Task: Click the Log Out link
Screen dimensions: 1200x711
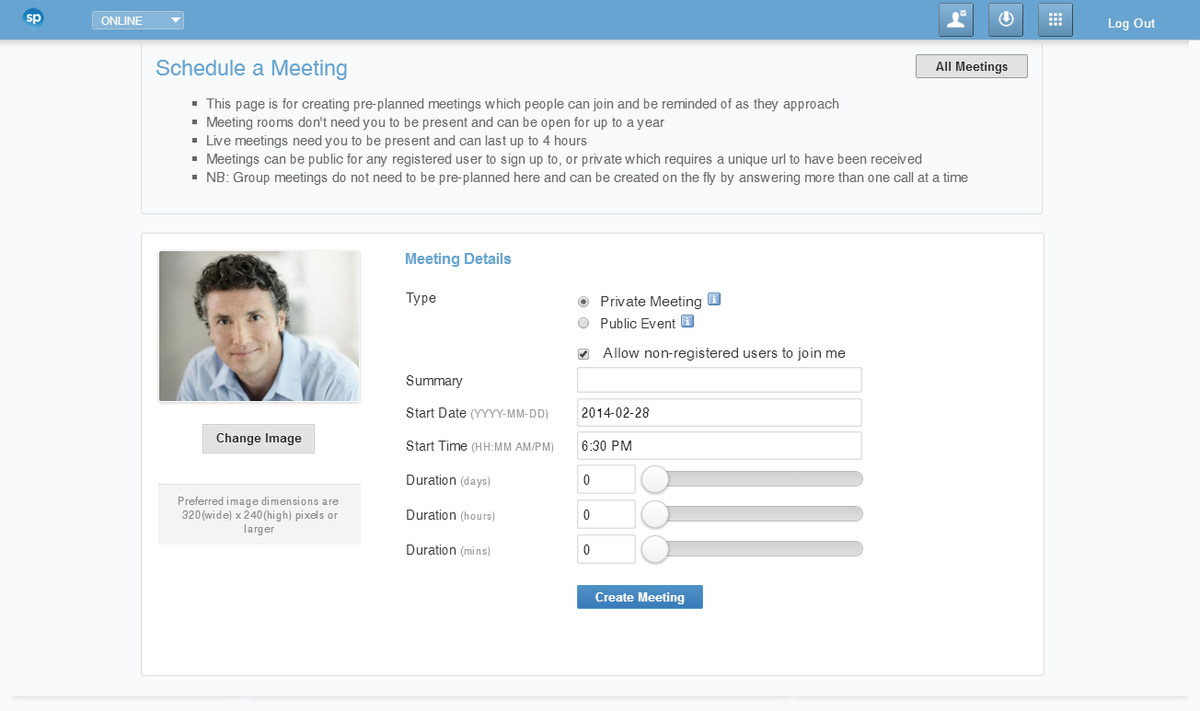Action: 1131,23
